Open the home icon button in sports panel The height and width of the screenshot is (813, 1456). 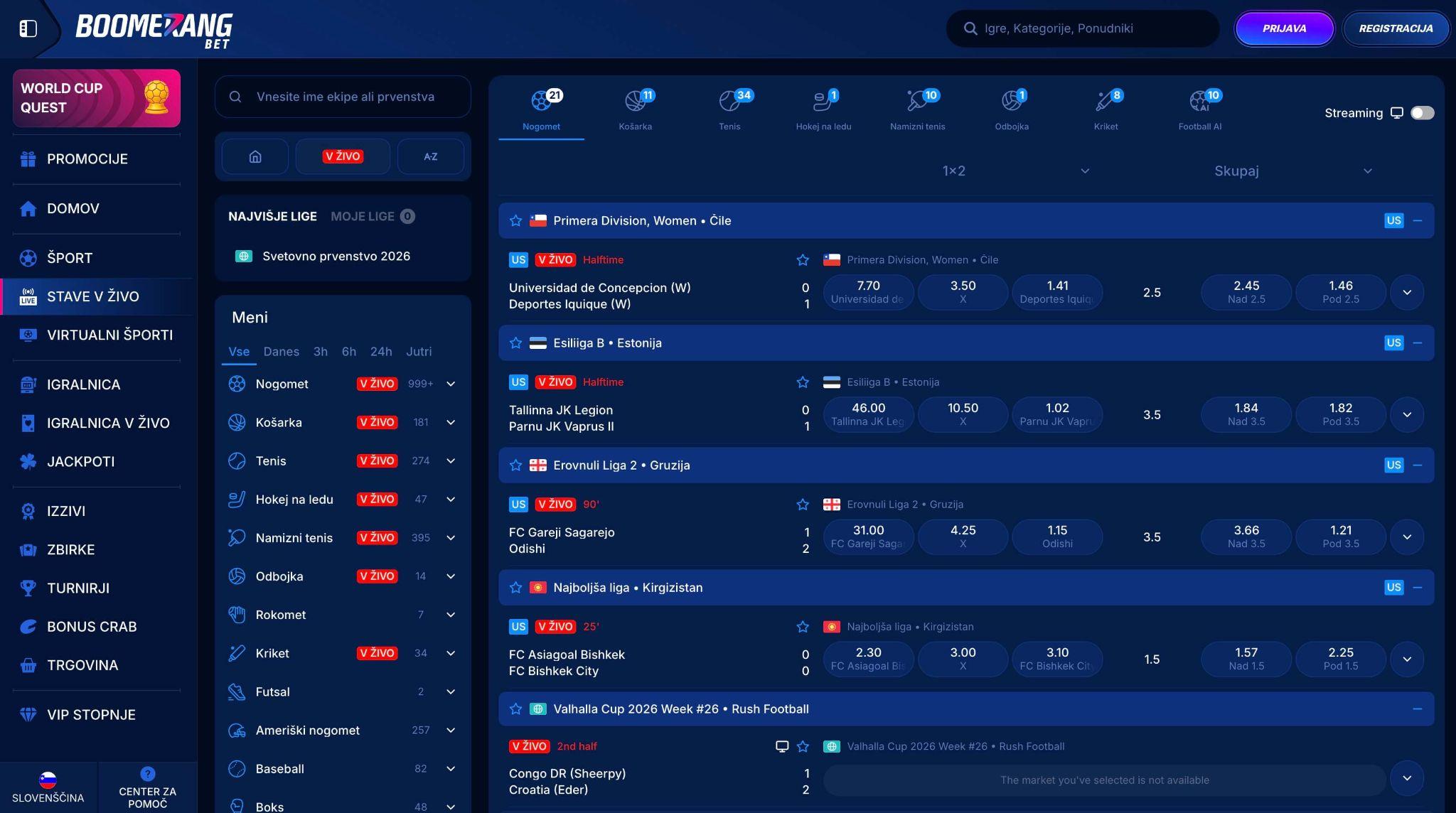coord(255,156)
